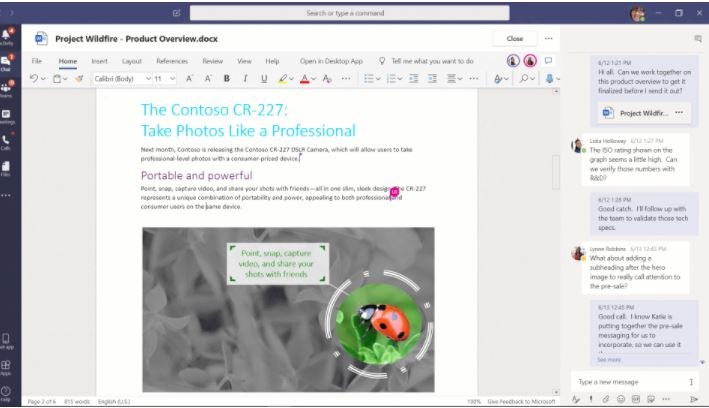Toggle the document comments pane icon
The image size is (709, 408).
[548, 61]
